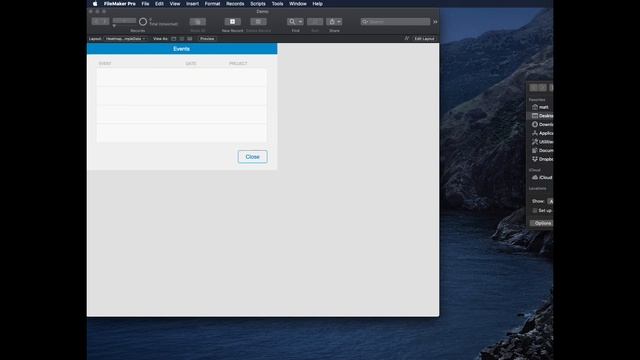Image resolution: width=640 pixels, height=360 pixels.
Task: Select Applications in Finder sidebar
Action: pos(542,133)
